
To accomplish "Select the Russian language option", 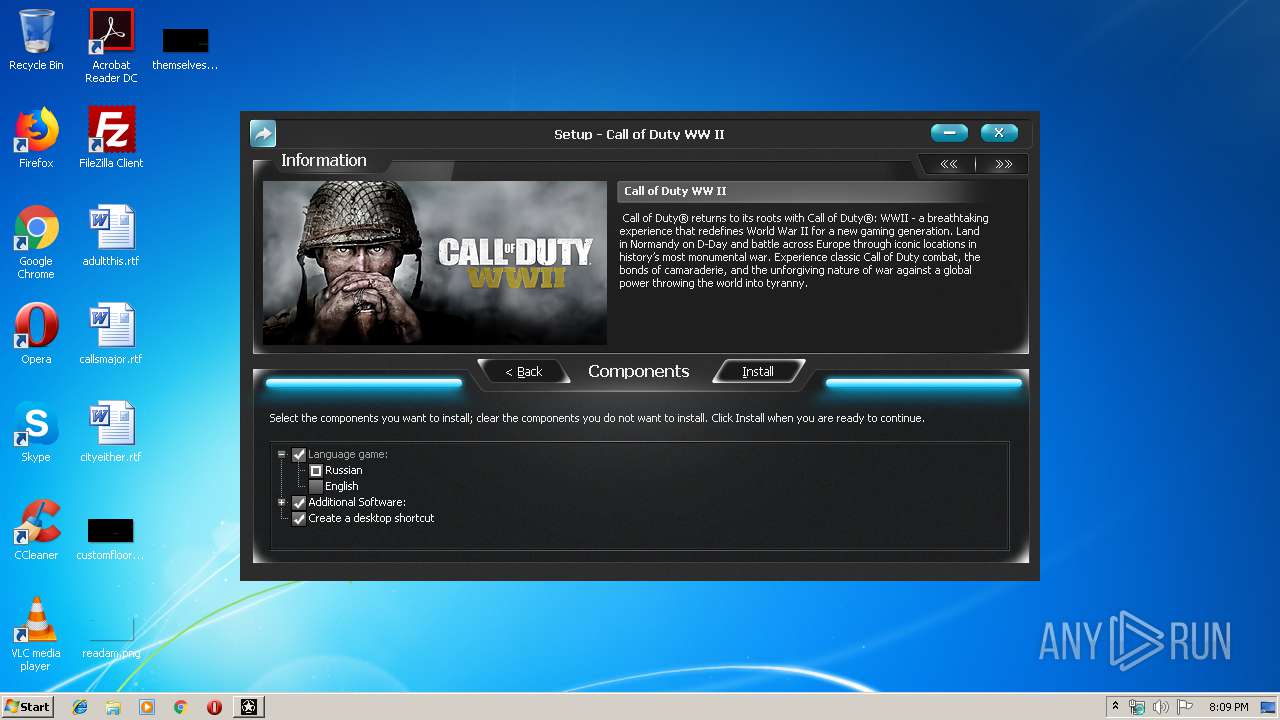I will point(316,470).
